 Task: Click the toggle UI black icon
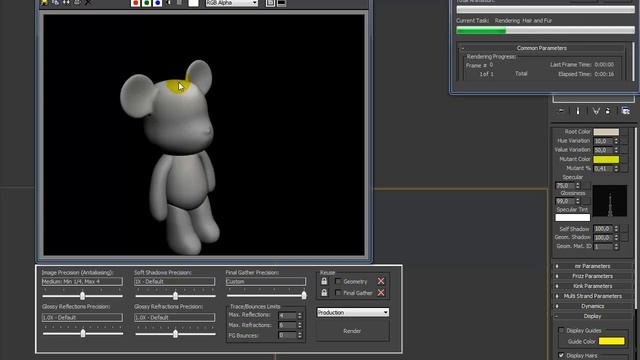click(x=282, y=3)
